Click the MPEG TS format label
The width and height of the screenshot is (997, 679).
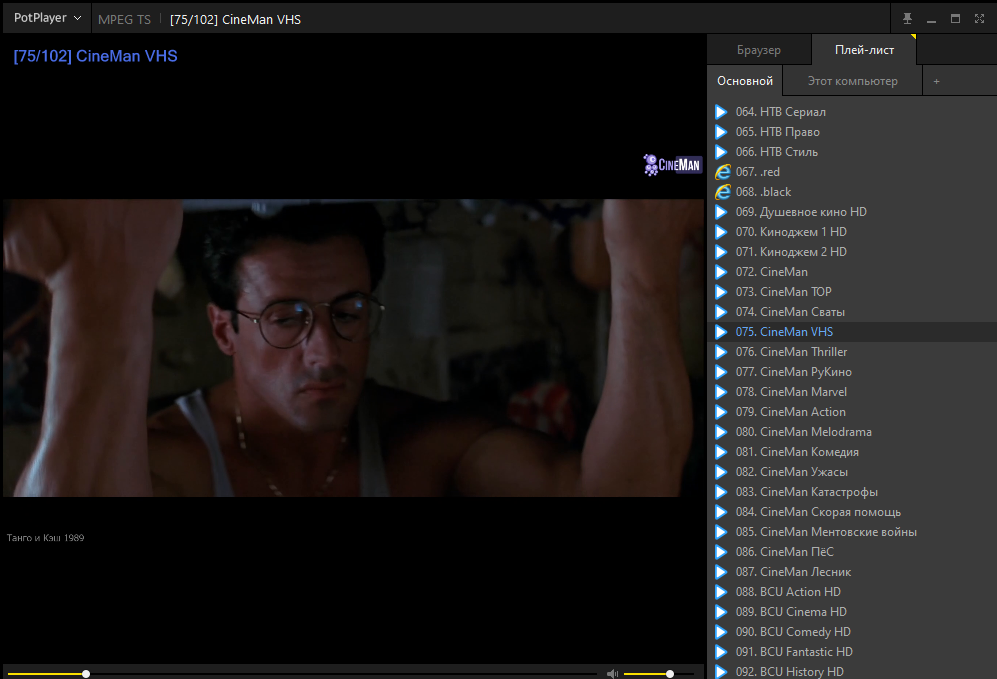pyautogui.click(x=125, y=20)
